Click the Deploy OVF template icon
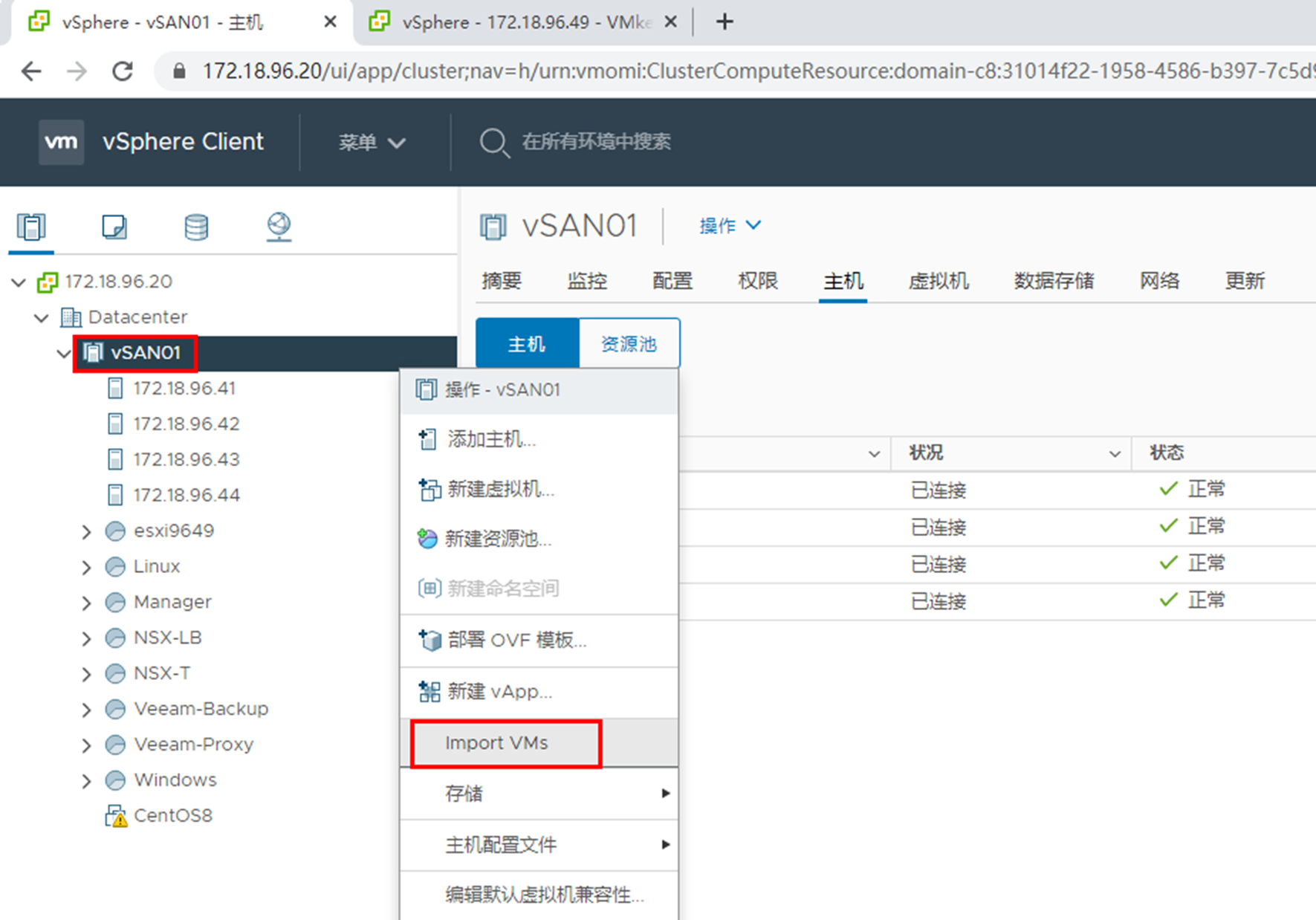This screenshot has width=1316, height=920. 430,640
